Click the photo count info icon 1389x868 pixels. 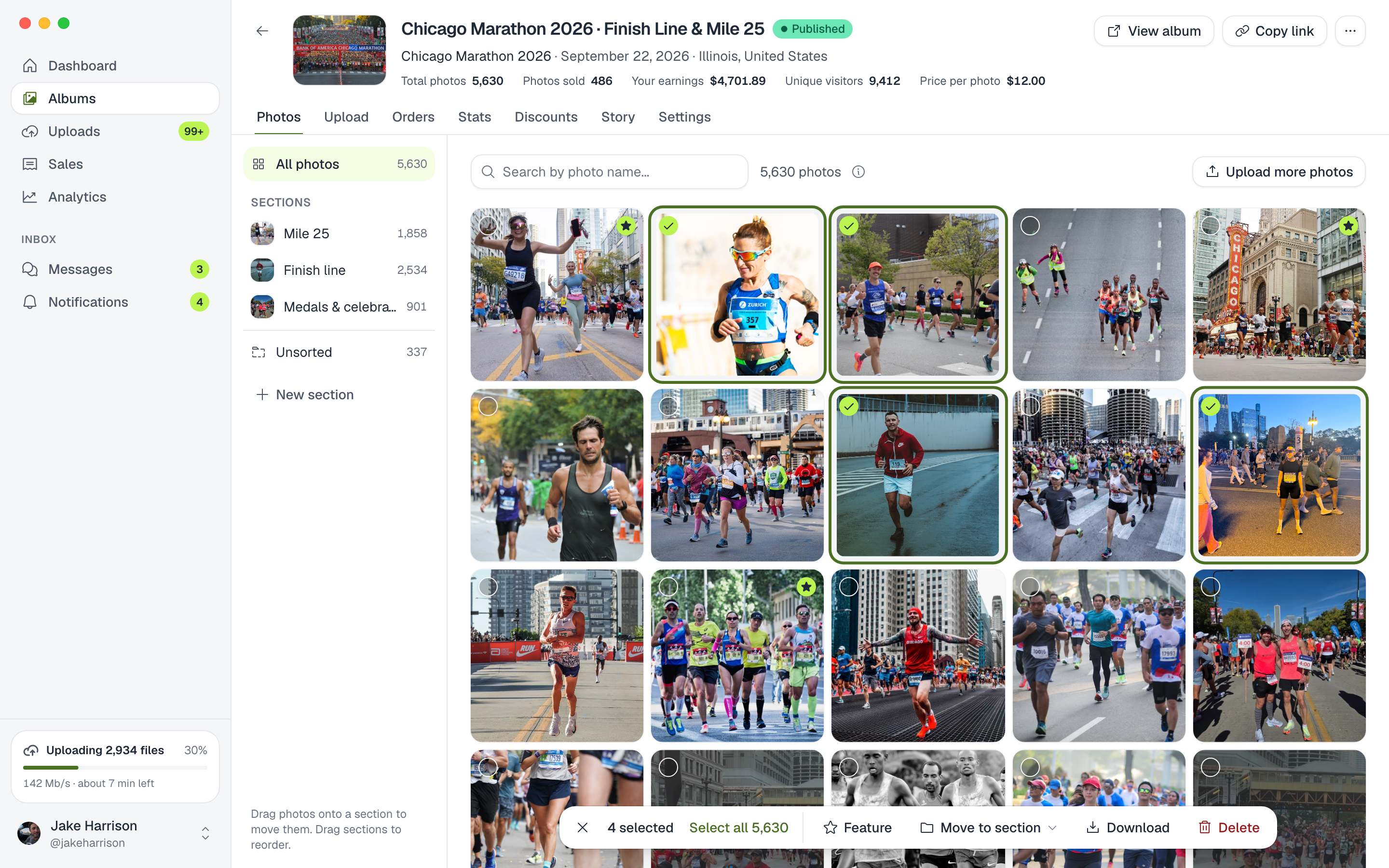pos(858,172)
